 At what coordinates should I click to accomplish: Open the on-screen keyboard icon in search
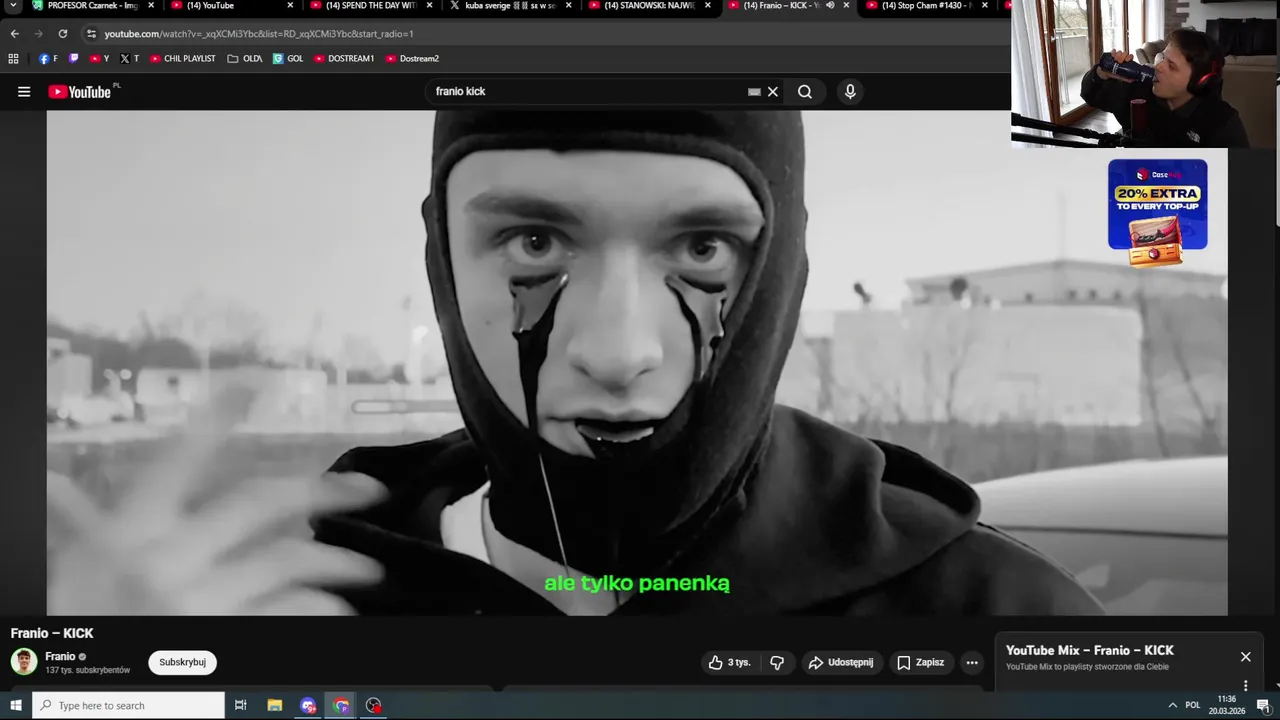tap(754, 92)
